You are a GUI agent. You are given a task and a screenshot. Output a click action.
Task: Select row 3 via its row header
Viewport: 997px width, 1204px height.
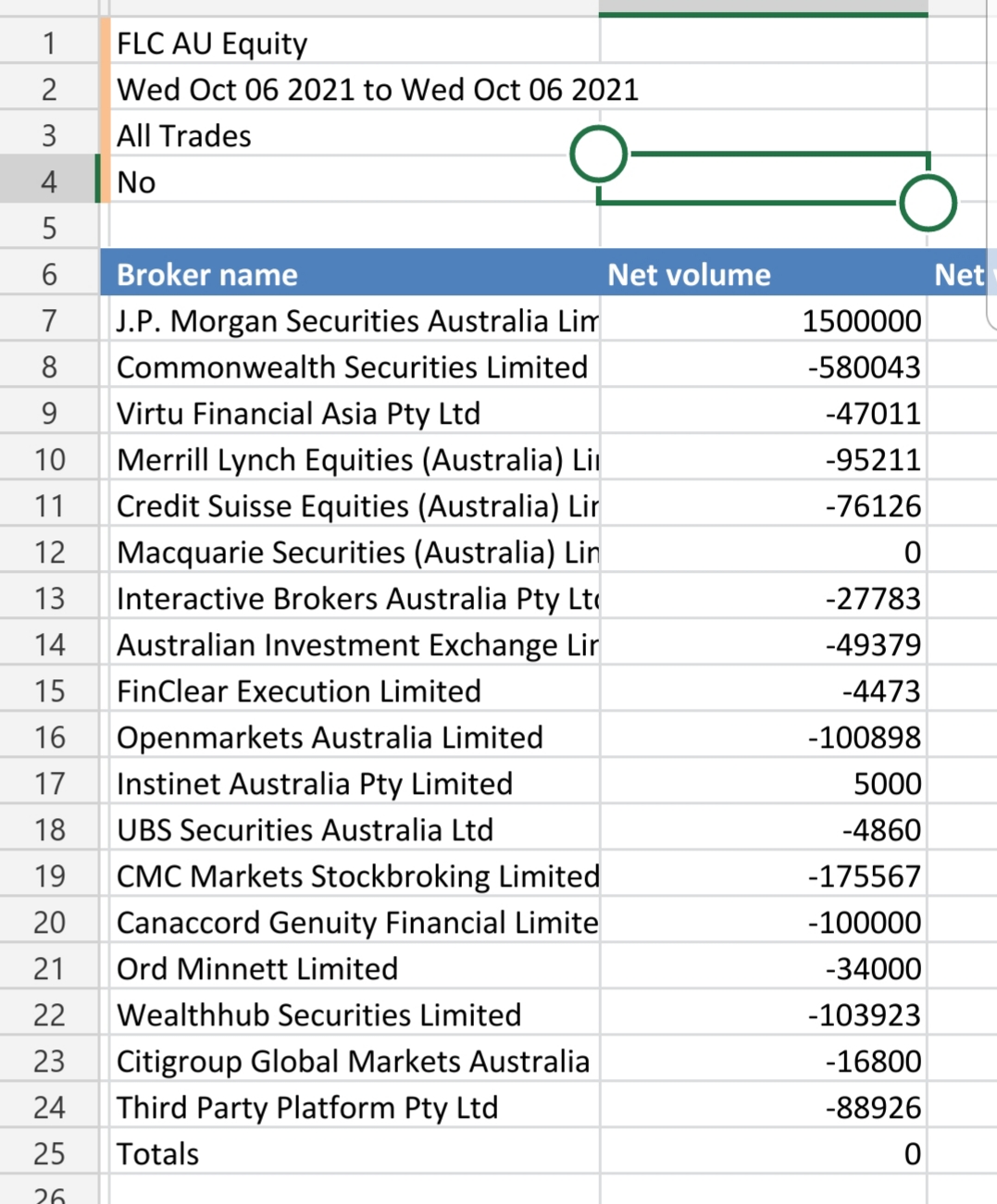[x=49, y=135]
